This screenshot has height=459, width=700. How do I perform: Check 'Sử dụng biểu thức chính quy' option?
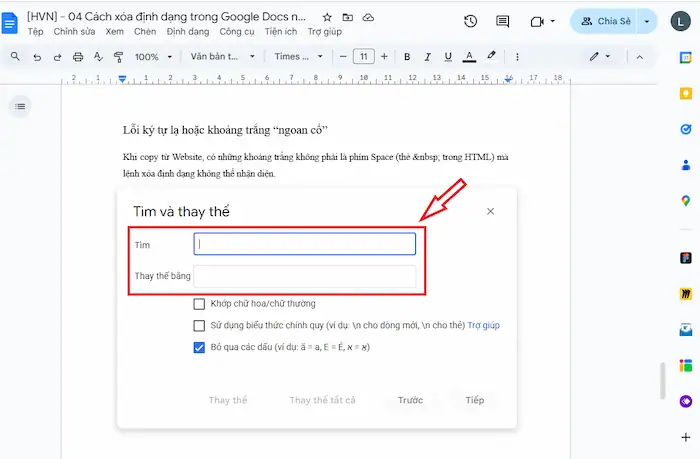coord(200,325)
